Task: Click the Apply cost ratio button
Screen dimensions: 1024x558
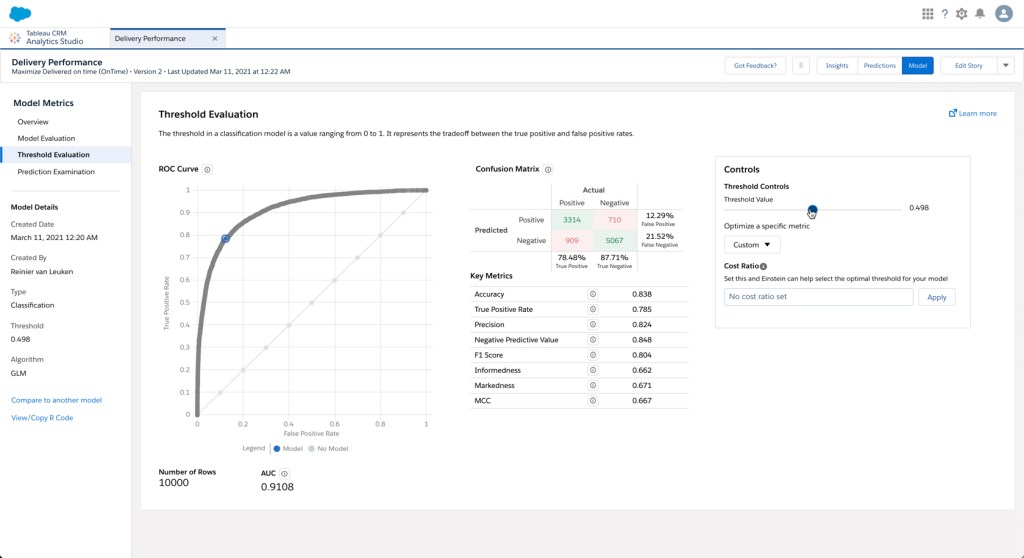Action: click(x=937, y=297)
